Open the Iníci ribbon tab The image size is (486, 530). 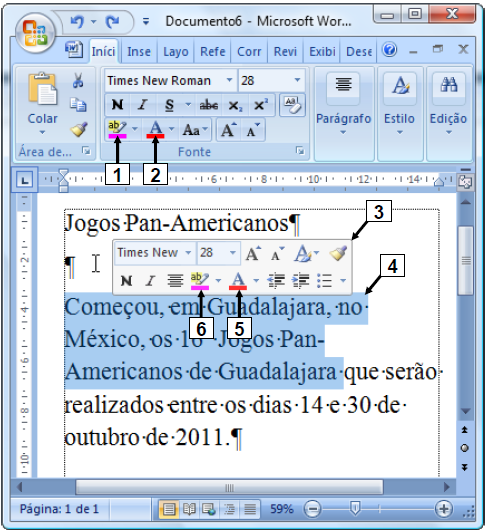[x=103, y=51]
